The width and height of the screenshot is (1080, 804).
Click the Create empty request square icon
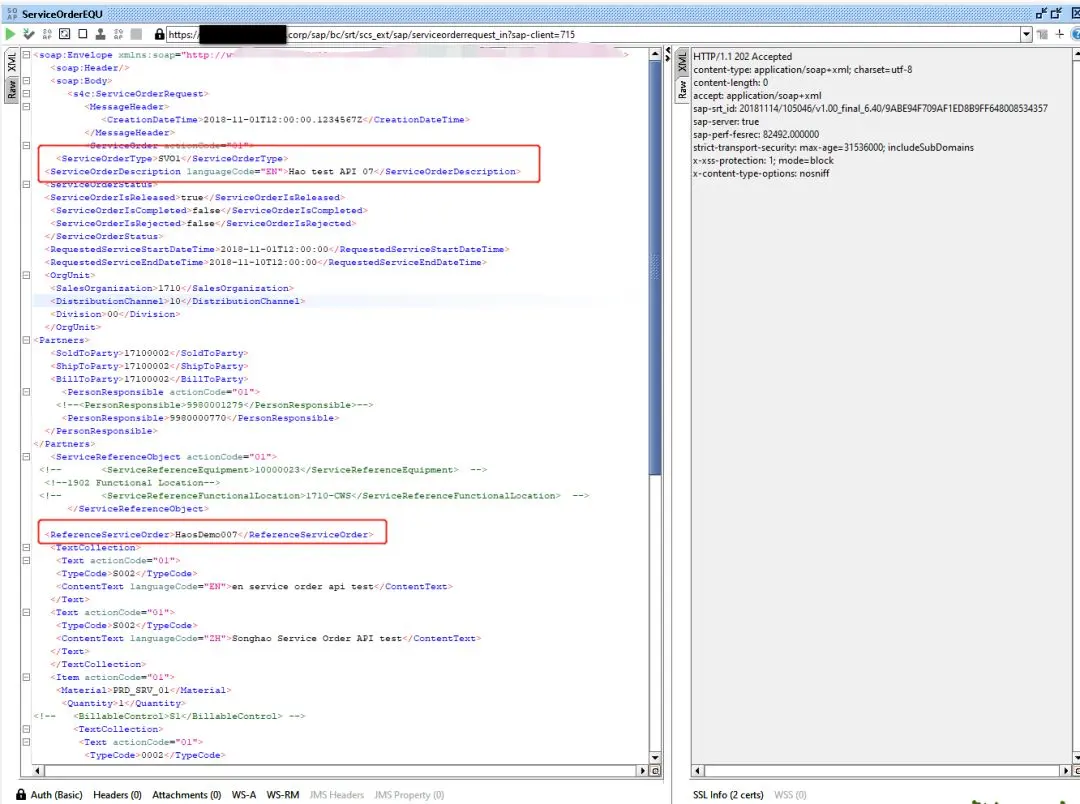click(x=83, y=34)
